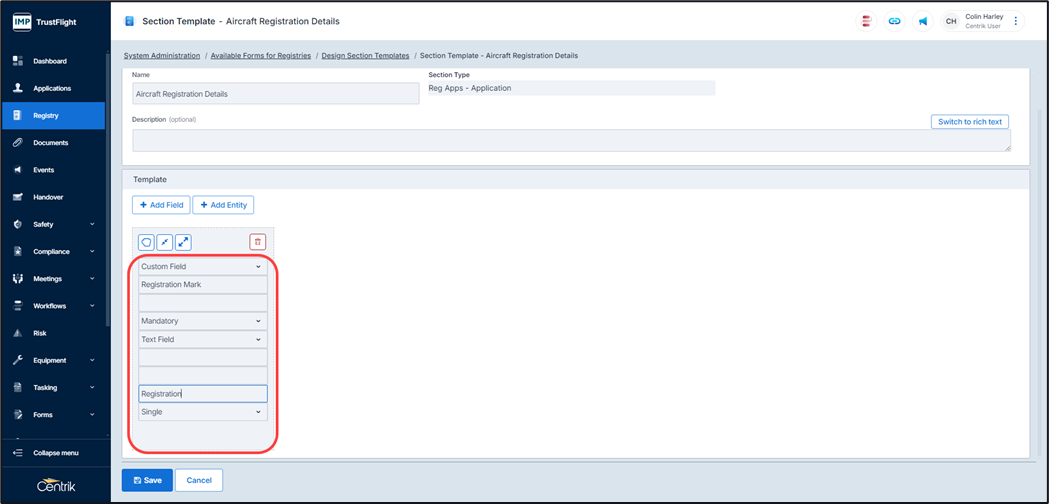
Task: Open the megaphone announcements icon
Action: (x=923, y=21)
